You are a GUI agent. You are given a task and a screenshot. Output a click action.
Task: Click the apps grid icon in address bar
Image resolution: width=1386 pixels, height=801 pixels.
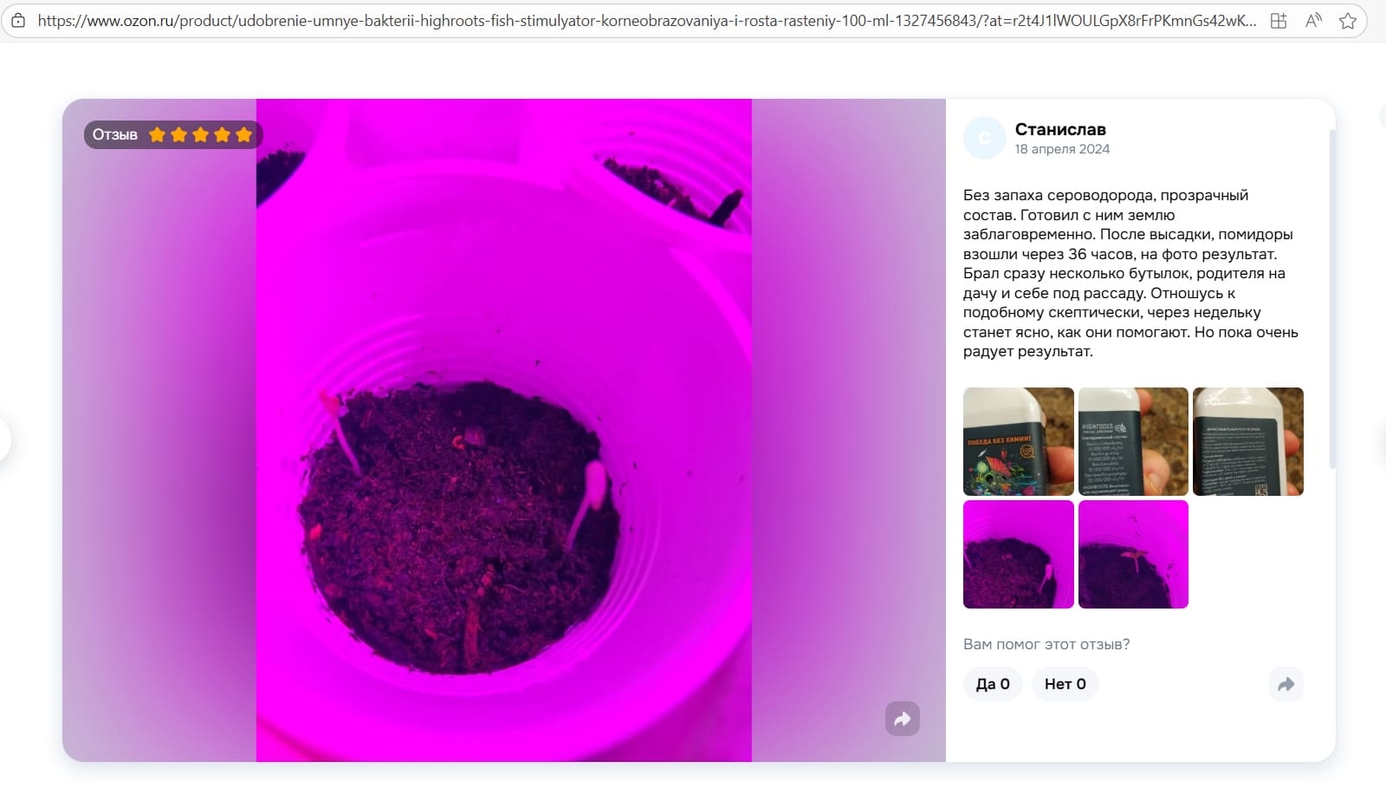pyautogui.click(x=1279, y=20)
